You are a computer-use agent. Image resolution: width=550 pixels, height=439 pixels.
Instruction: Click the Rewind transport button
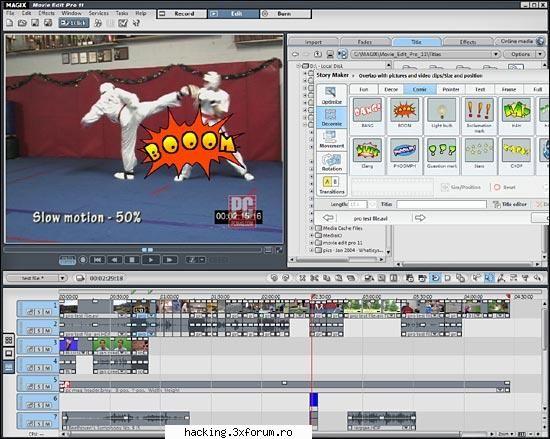click(114, 260)
